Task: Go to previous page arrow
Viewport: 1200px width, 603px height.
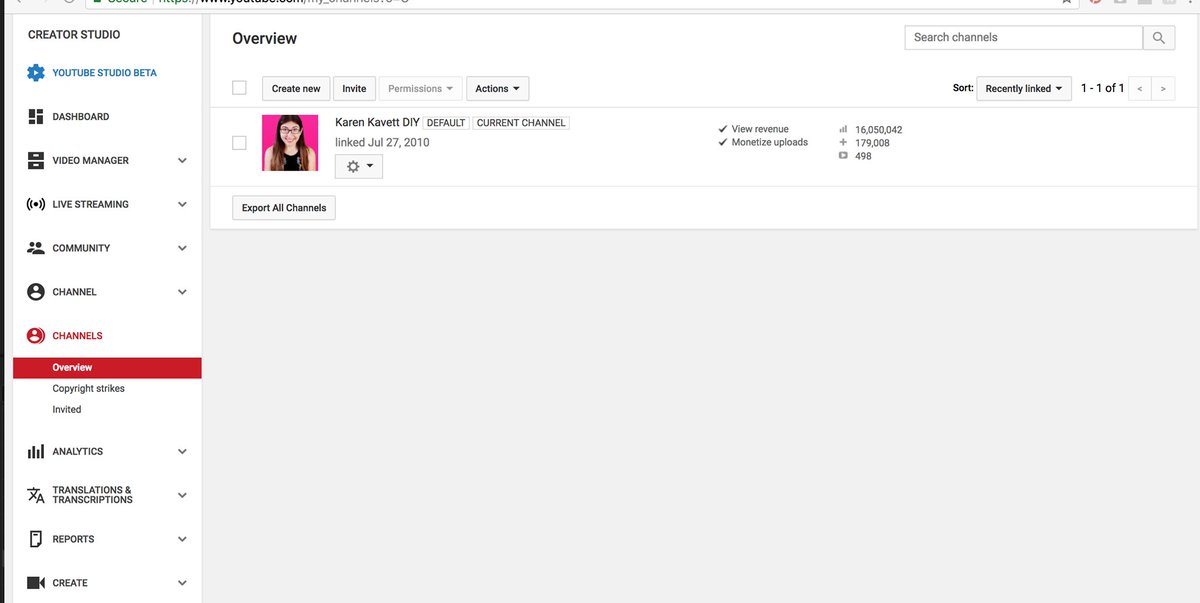Action: coord(1140,89)
